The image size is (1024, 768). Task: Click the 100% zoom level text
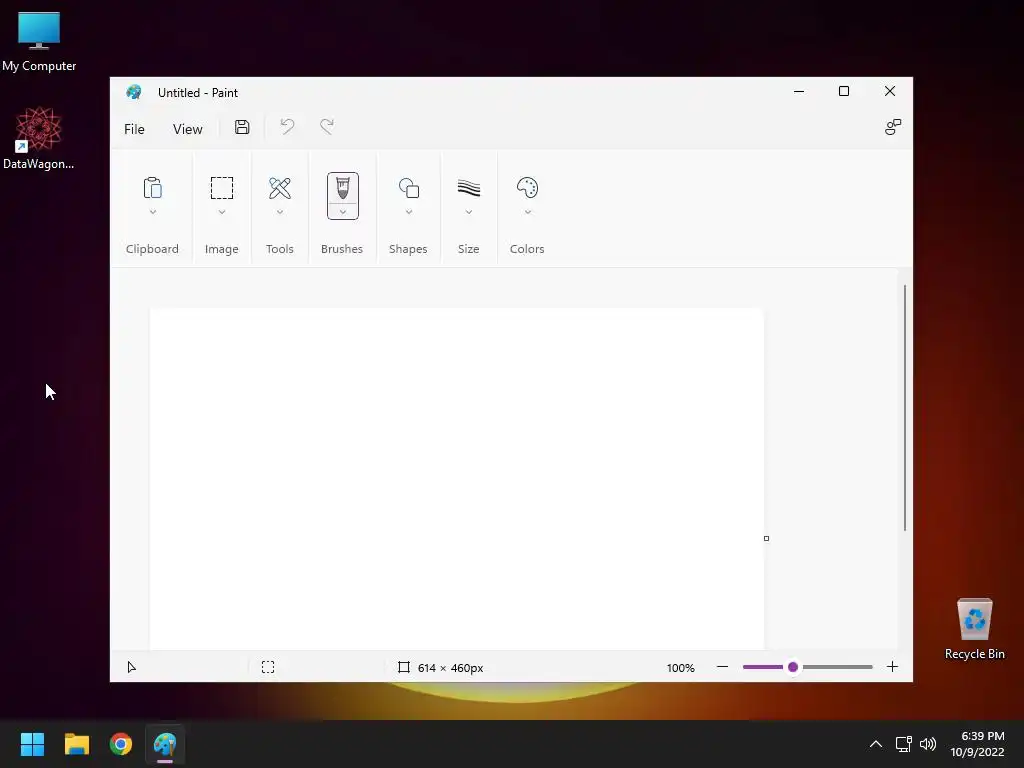click(680, 668)
